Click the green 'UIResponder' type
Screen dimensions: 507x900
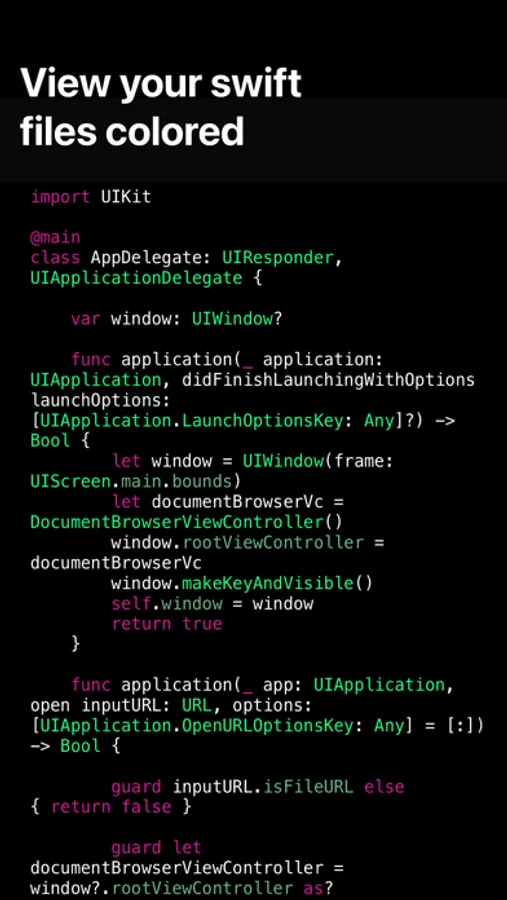tap(278, 258)
